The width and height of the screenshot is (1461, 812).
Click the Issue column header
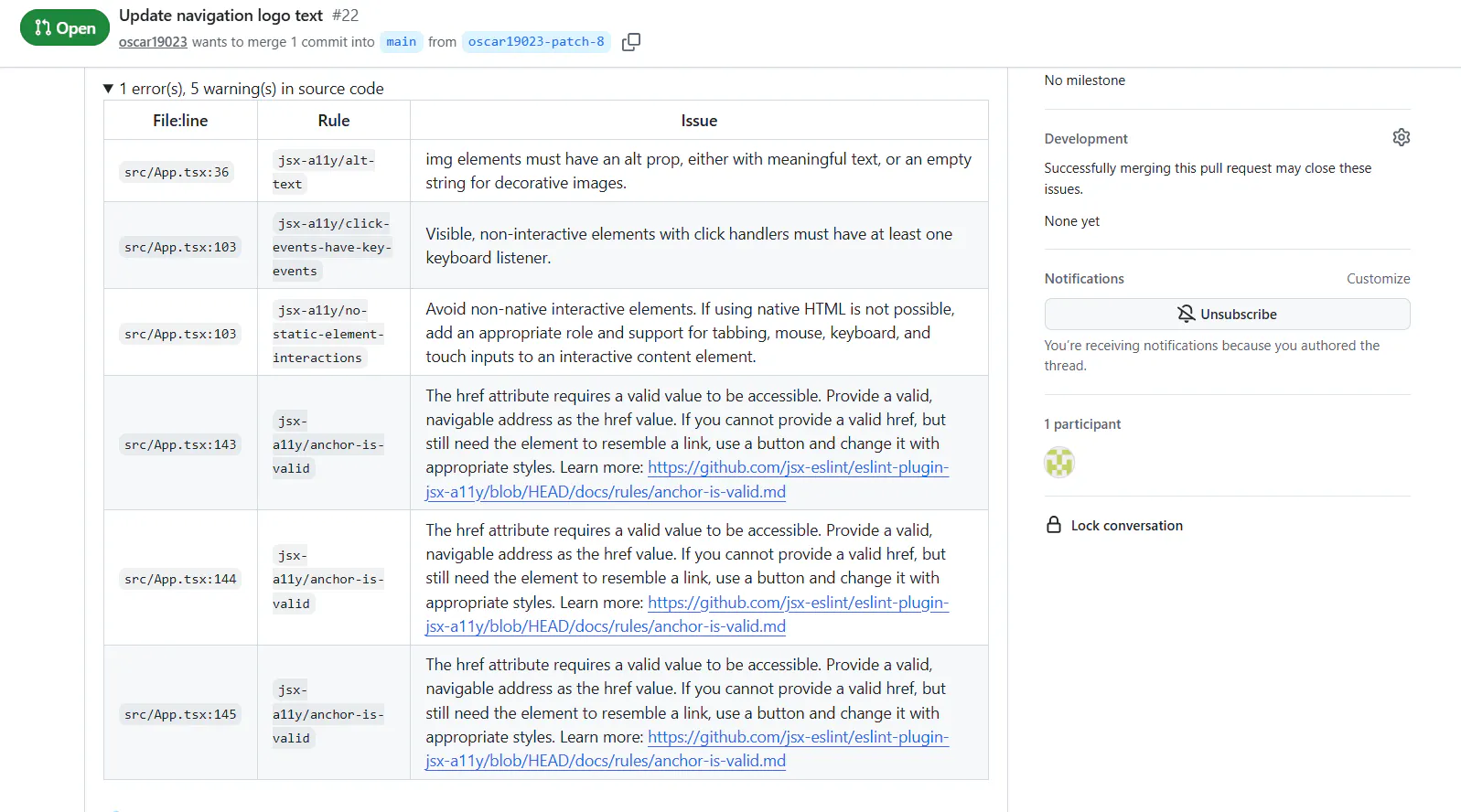click(699, 121)
